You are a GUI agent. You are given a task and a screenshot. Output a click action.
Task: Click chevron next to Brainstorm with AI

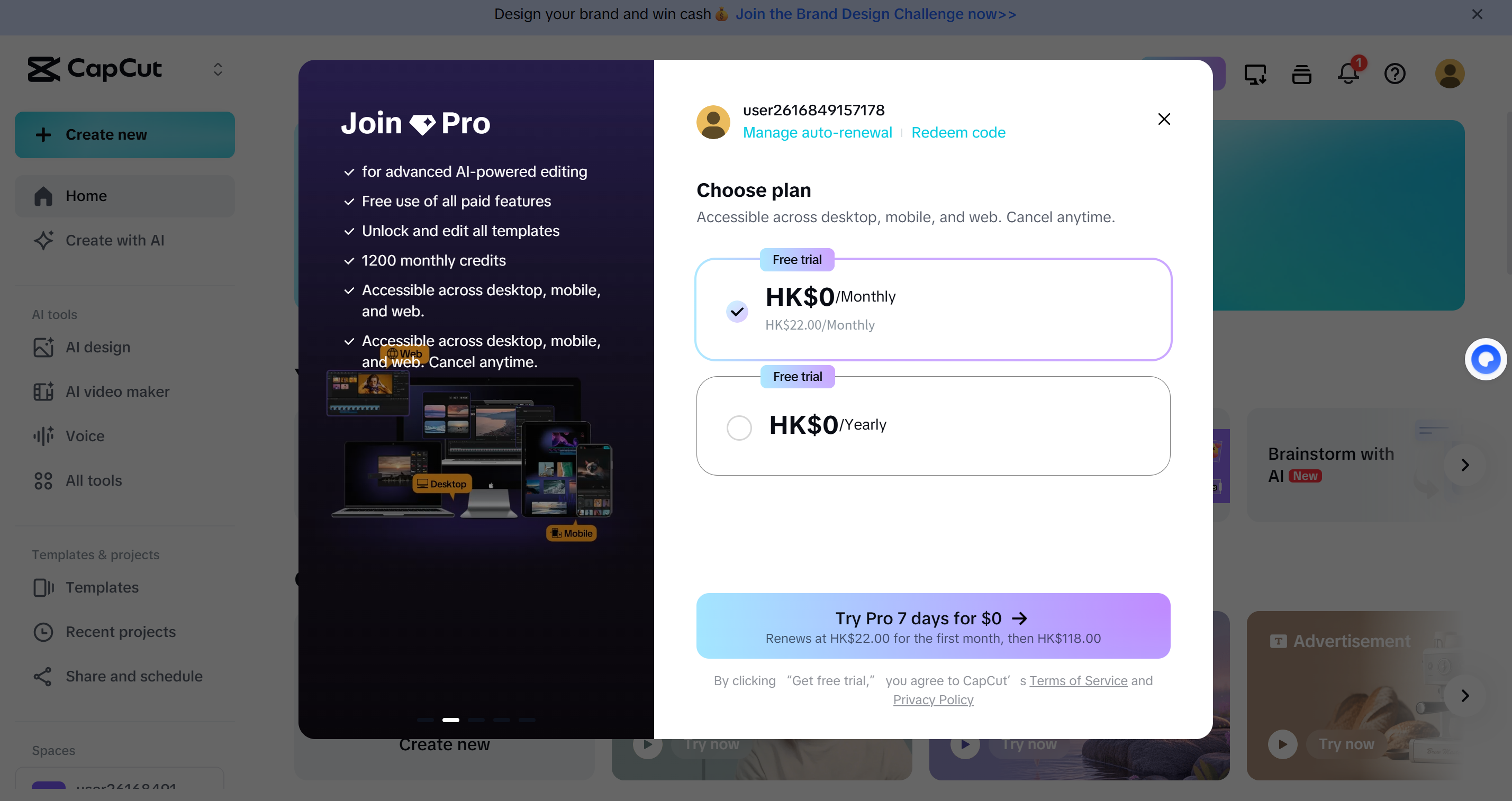pos(1465,465)
